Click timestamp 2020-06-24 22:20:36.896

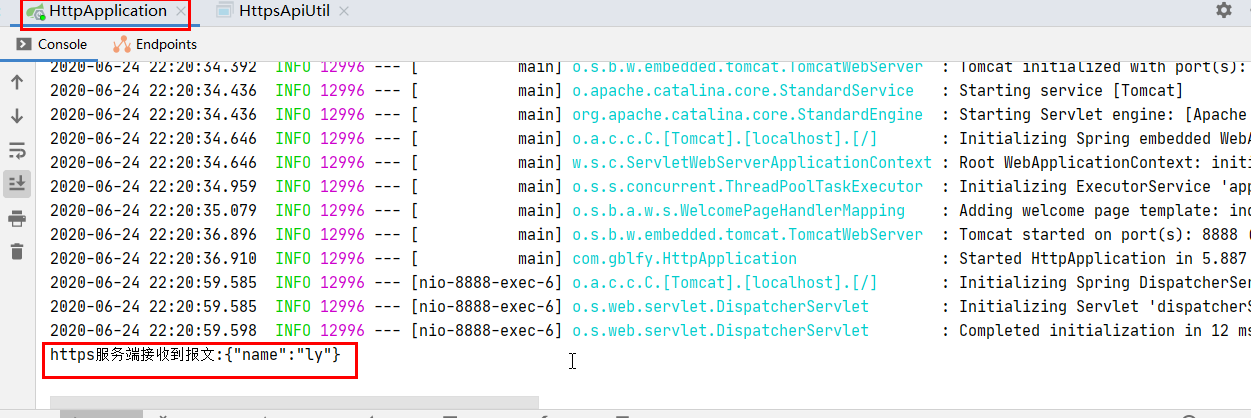point(153,235)
